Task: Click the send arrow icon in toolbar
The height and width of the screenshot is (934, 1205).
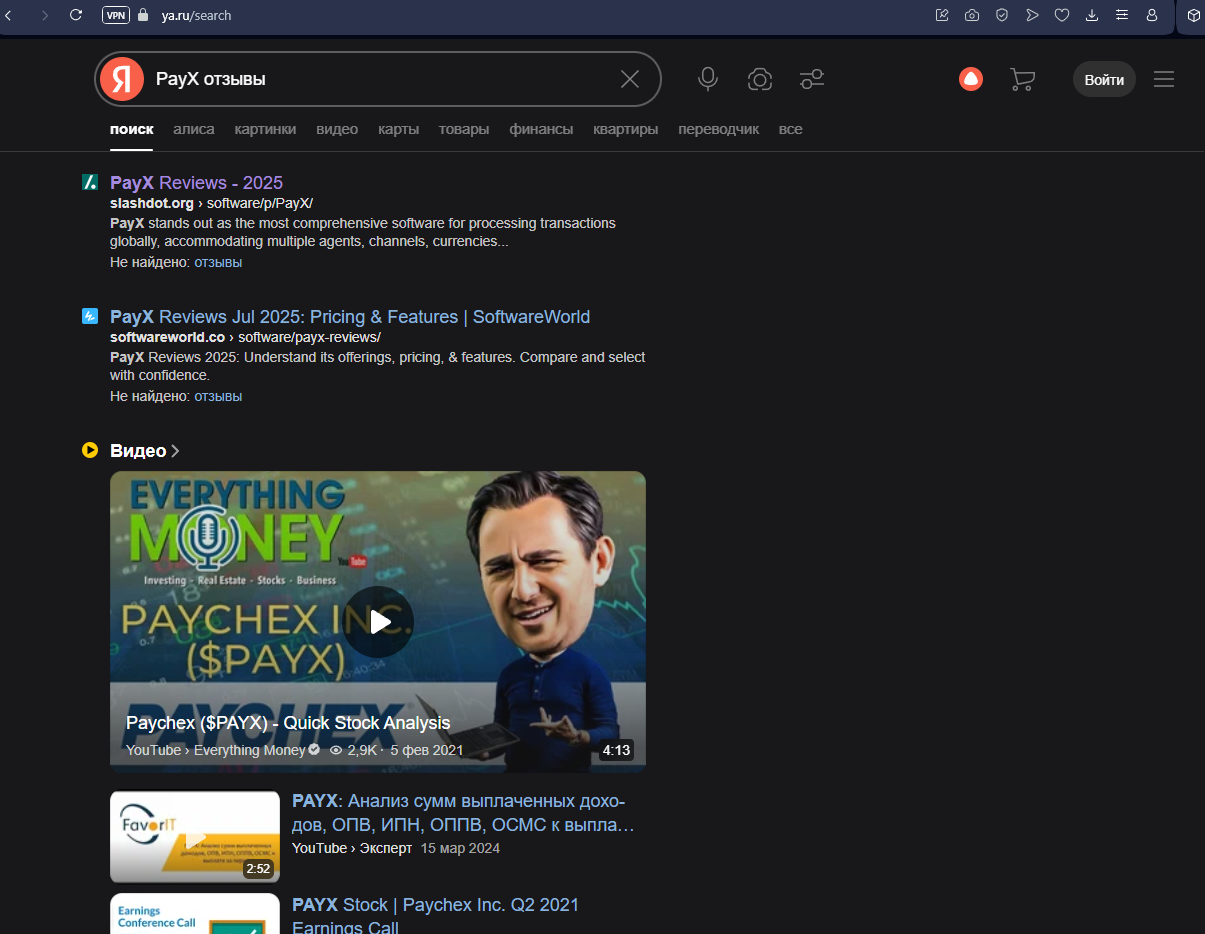Action: click(x=1032, y=15)
